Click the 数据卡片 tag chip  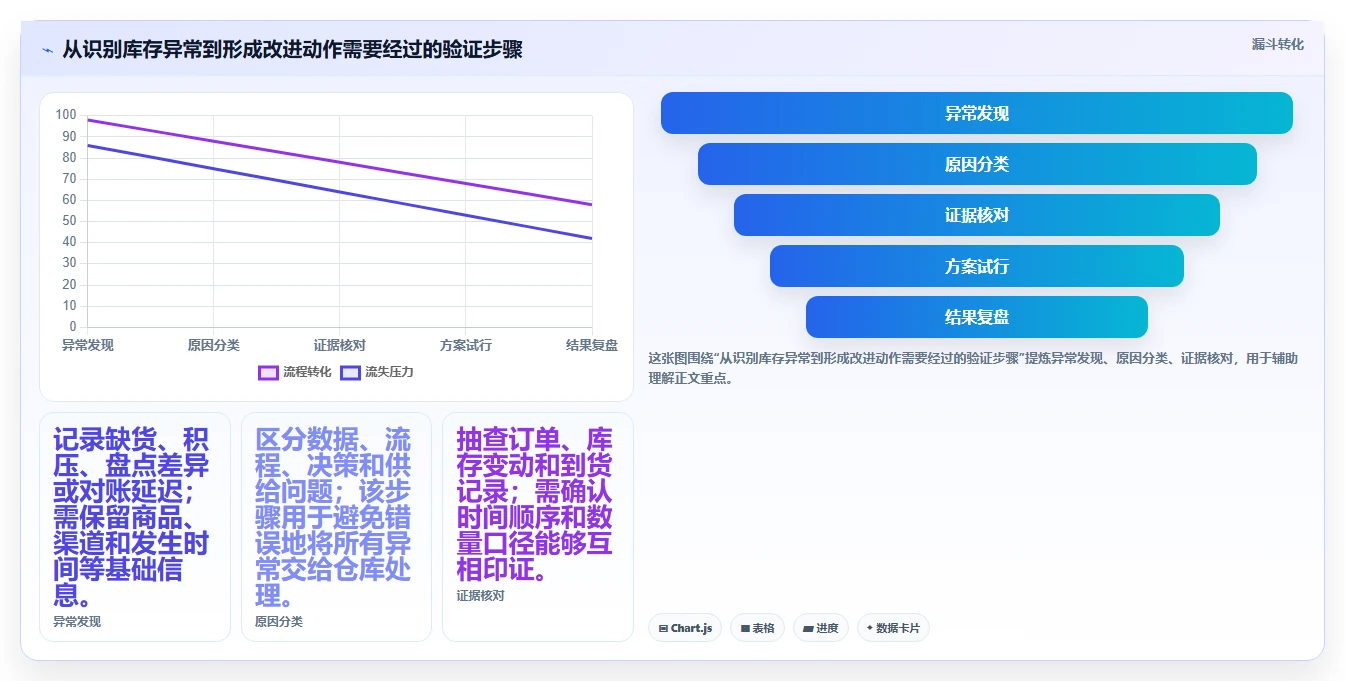point(893,628)
